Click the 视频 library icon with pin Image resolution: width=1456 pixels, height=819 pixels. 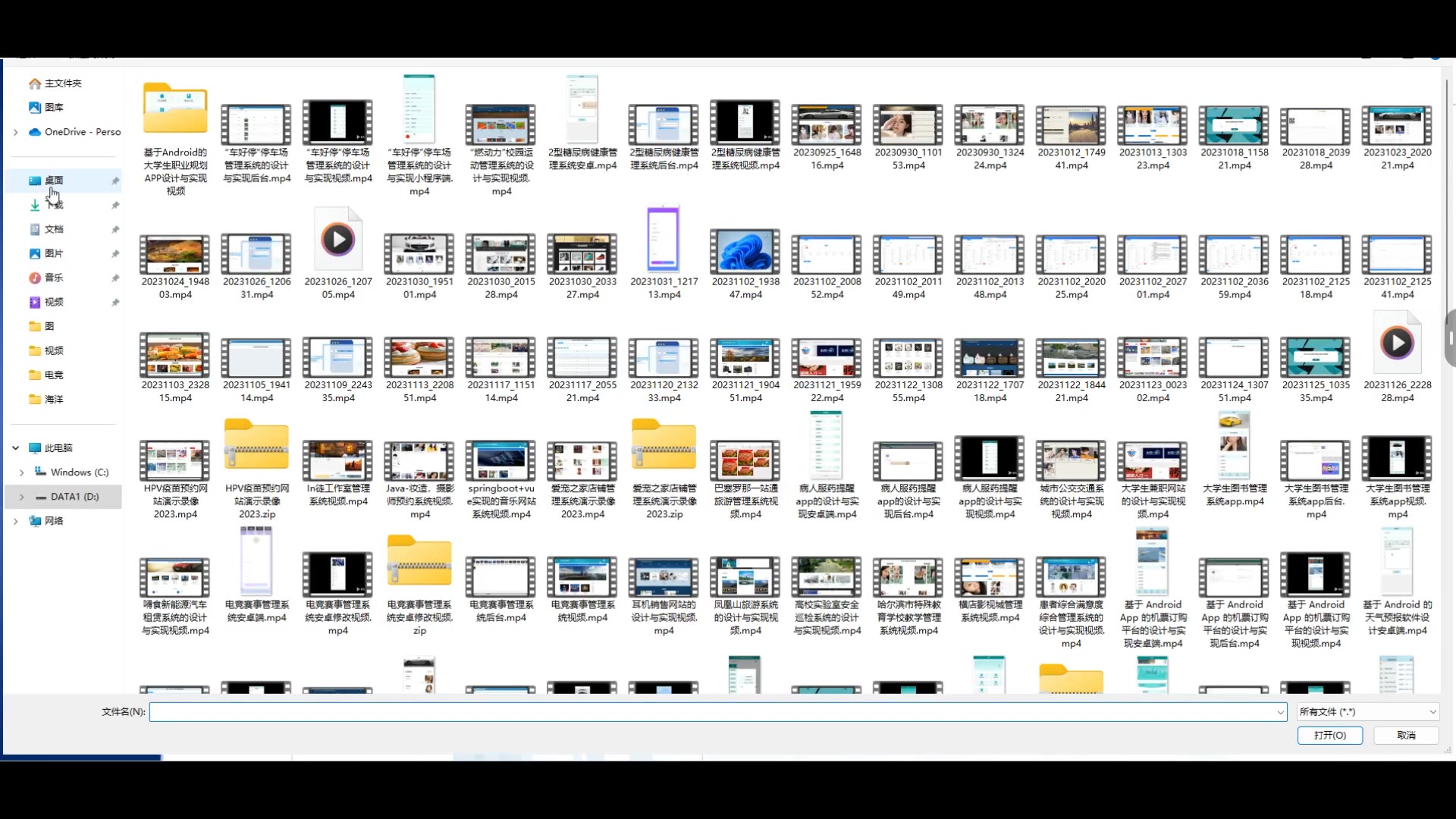pos(35,302)
